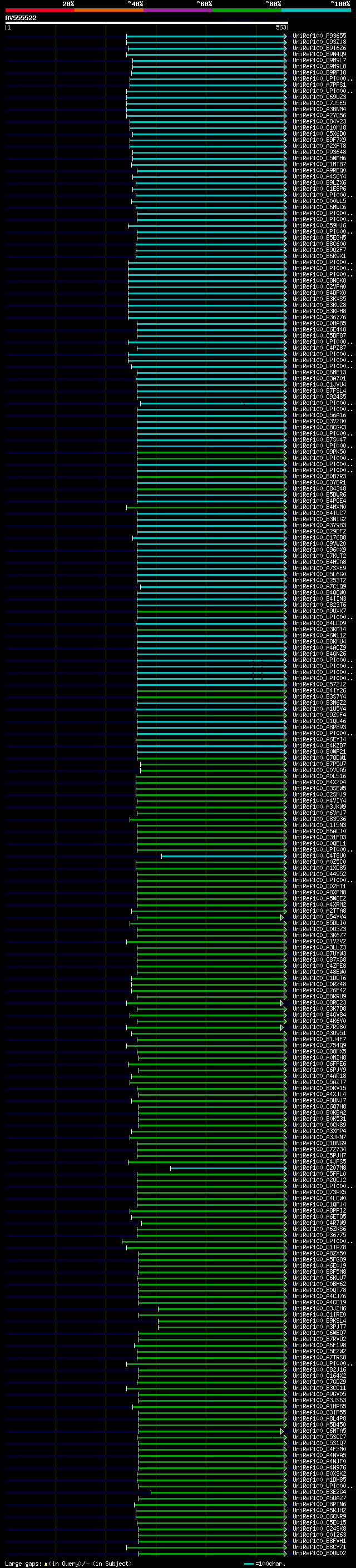Click label UniRef100_B0WP21
The image size is (356, 1568).
[319, 752]
